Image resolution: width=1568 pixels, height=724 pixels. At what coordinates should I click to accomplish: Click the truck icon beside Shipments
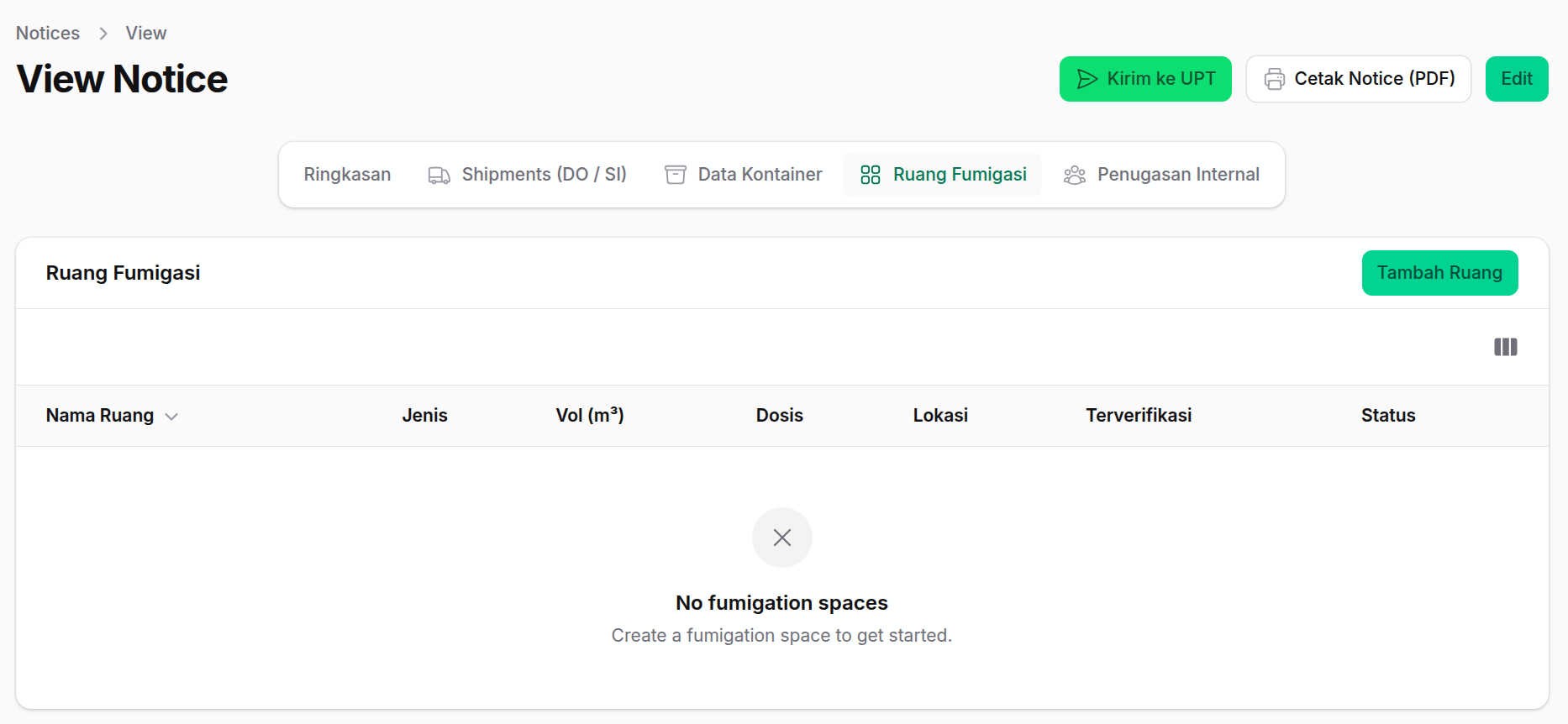[439, 175]
